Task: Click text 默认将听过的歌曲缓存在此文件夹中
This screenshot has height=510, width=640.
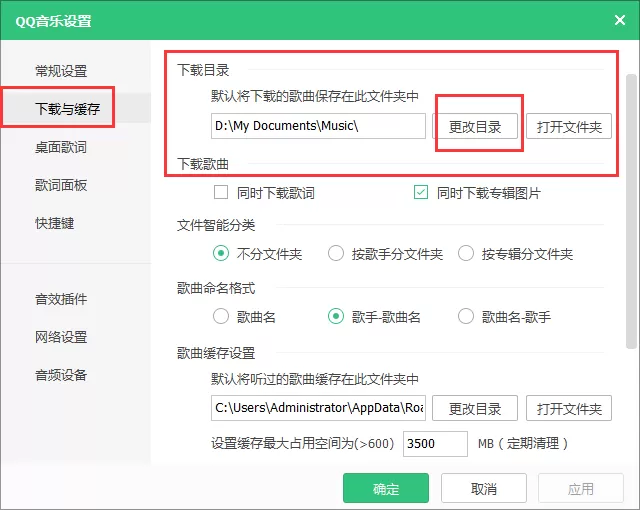Action: [x=315, y=379]
